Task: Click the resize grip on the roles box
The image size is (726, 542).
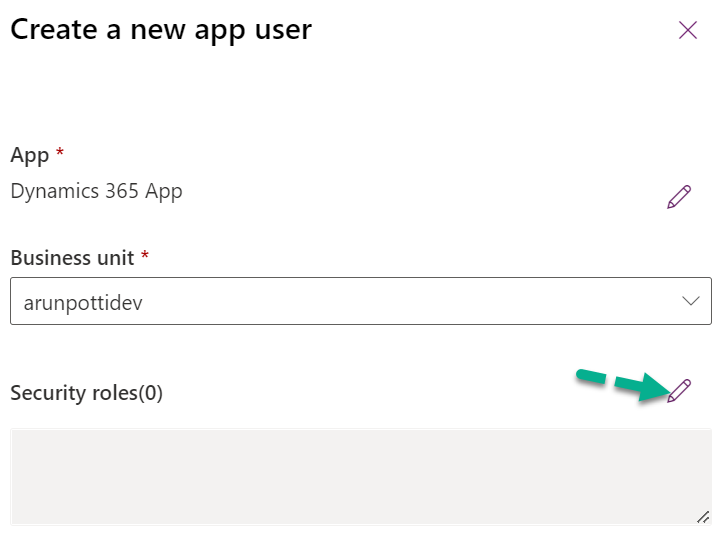Action: (703, 516)
